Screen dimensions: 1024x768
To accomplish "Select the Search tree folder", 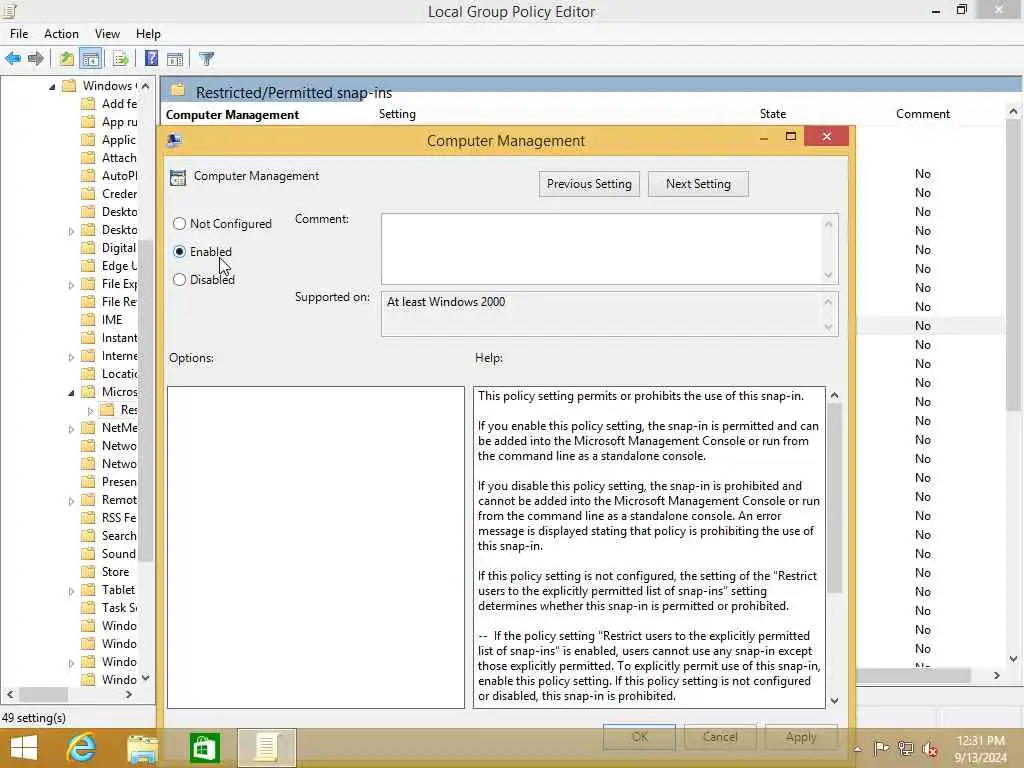I will pos(119,536).
